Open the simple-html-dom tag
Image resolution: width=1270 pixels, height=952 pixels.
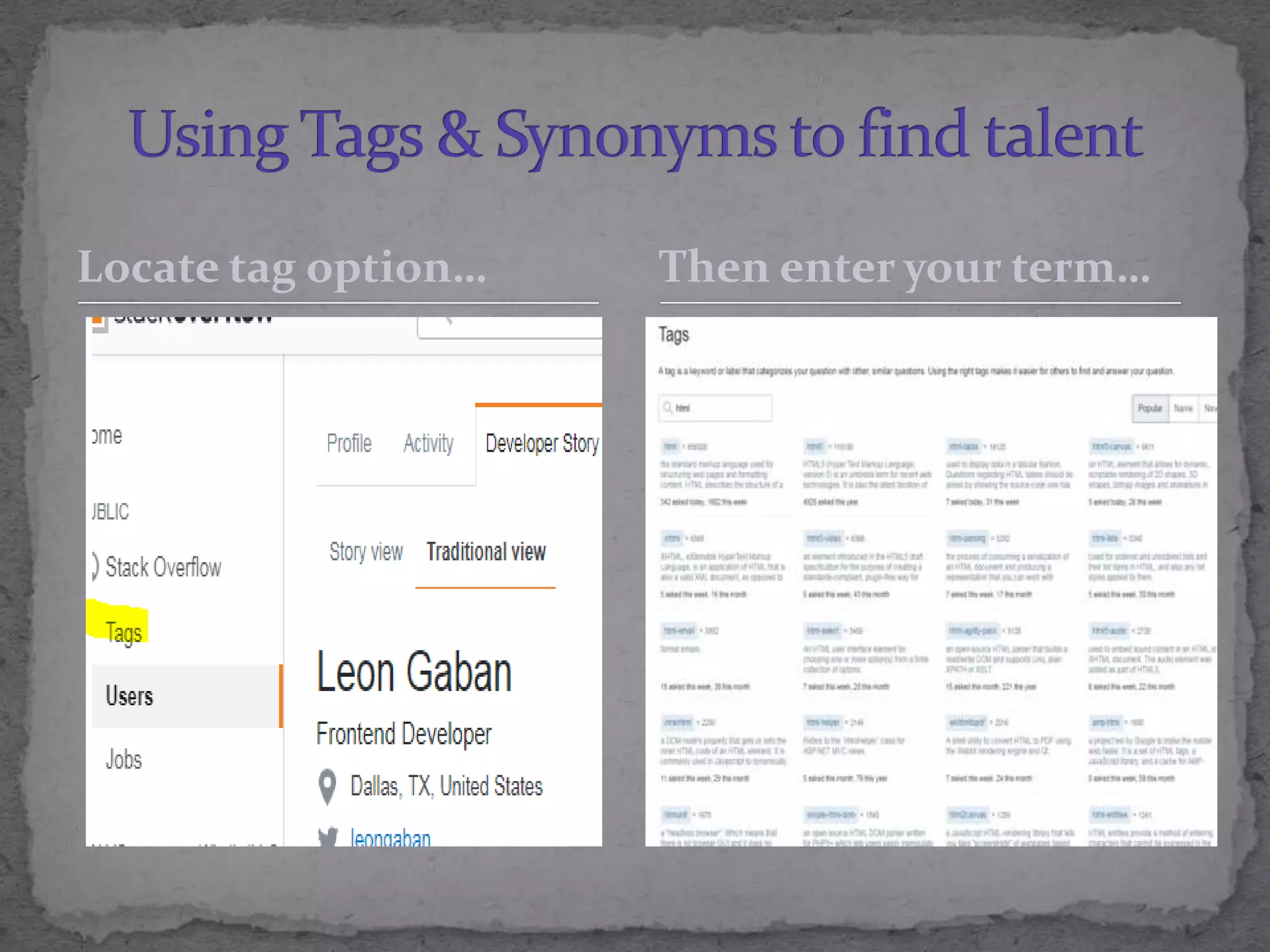coord(831,814)
